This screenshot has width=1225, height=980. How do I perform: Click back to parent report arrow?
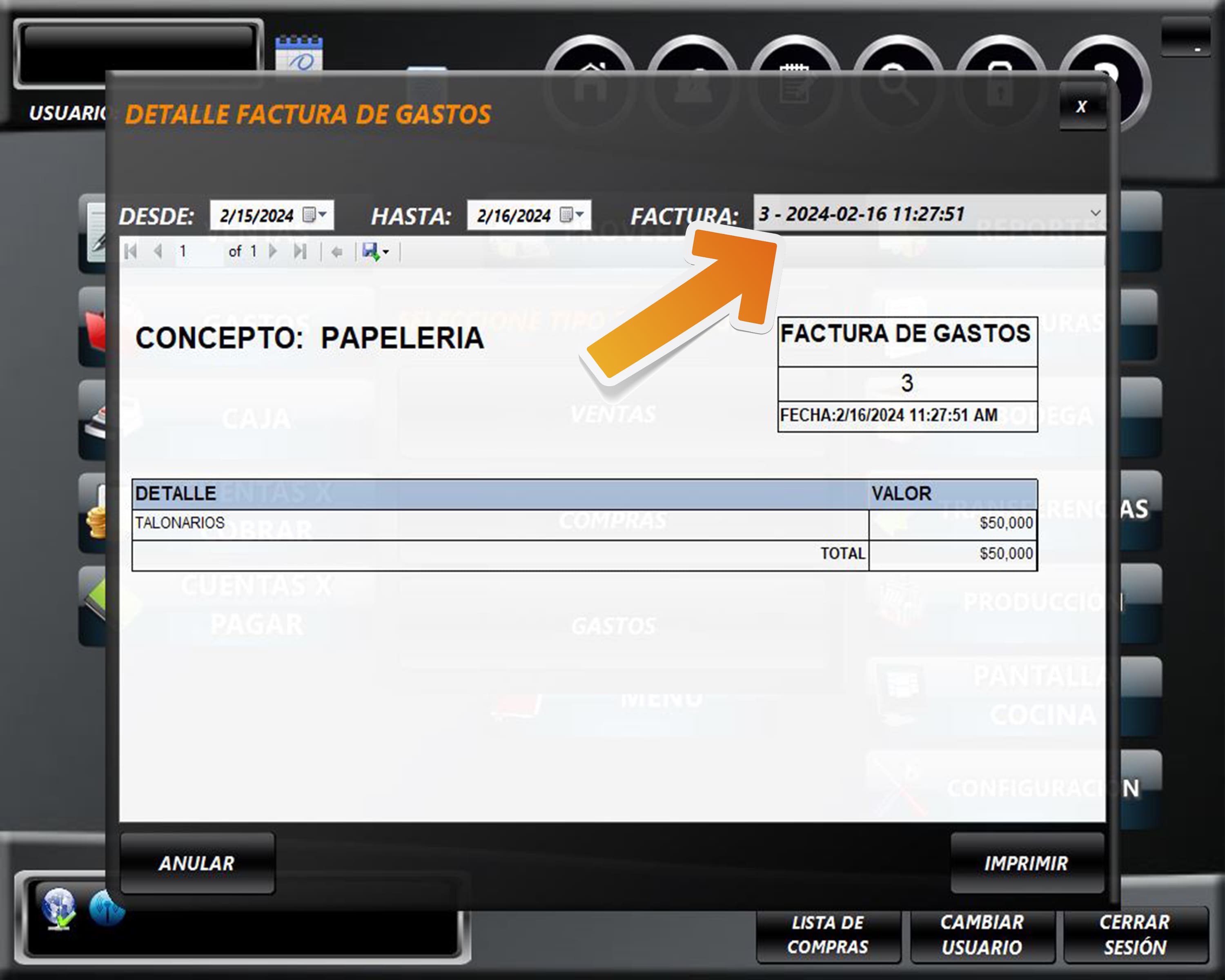click(x=336, y=252)
